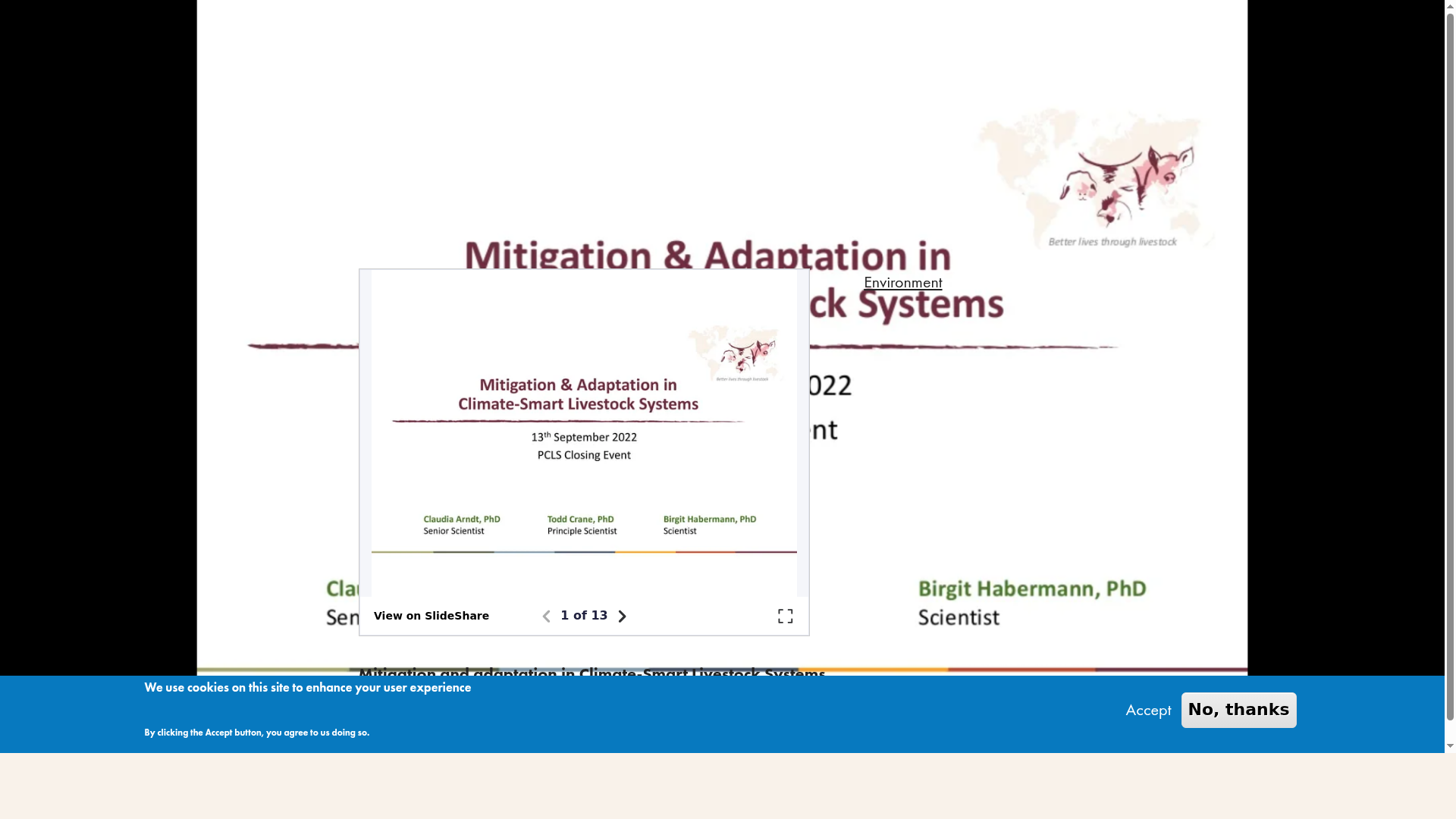The image size is (1456, 819).
Task: Click 'Todd Crane, PhD' in embedded slide
Action: point(580,519)
